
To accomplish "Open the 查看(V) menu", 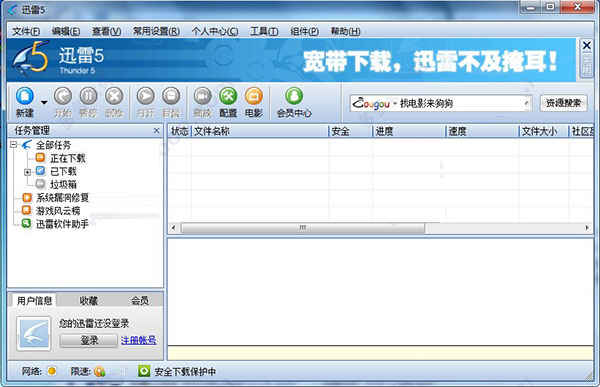I will pos(106,31).
